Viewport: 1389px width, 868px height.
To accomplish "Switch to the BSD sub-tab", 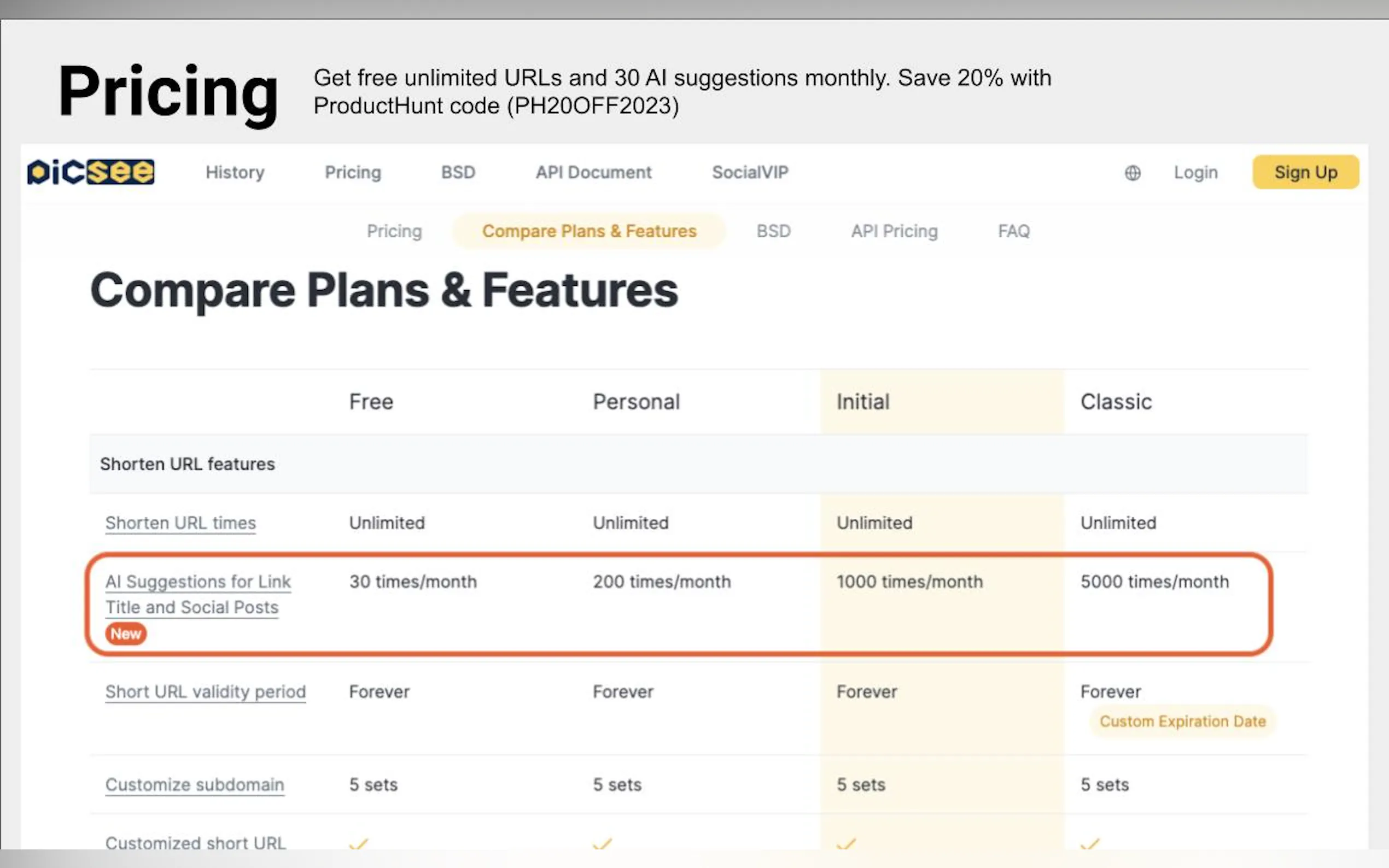I will coord(773,231).
